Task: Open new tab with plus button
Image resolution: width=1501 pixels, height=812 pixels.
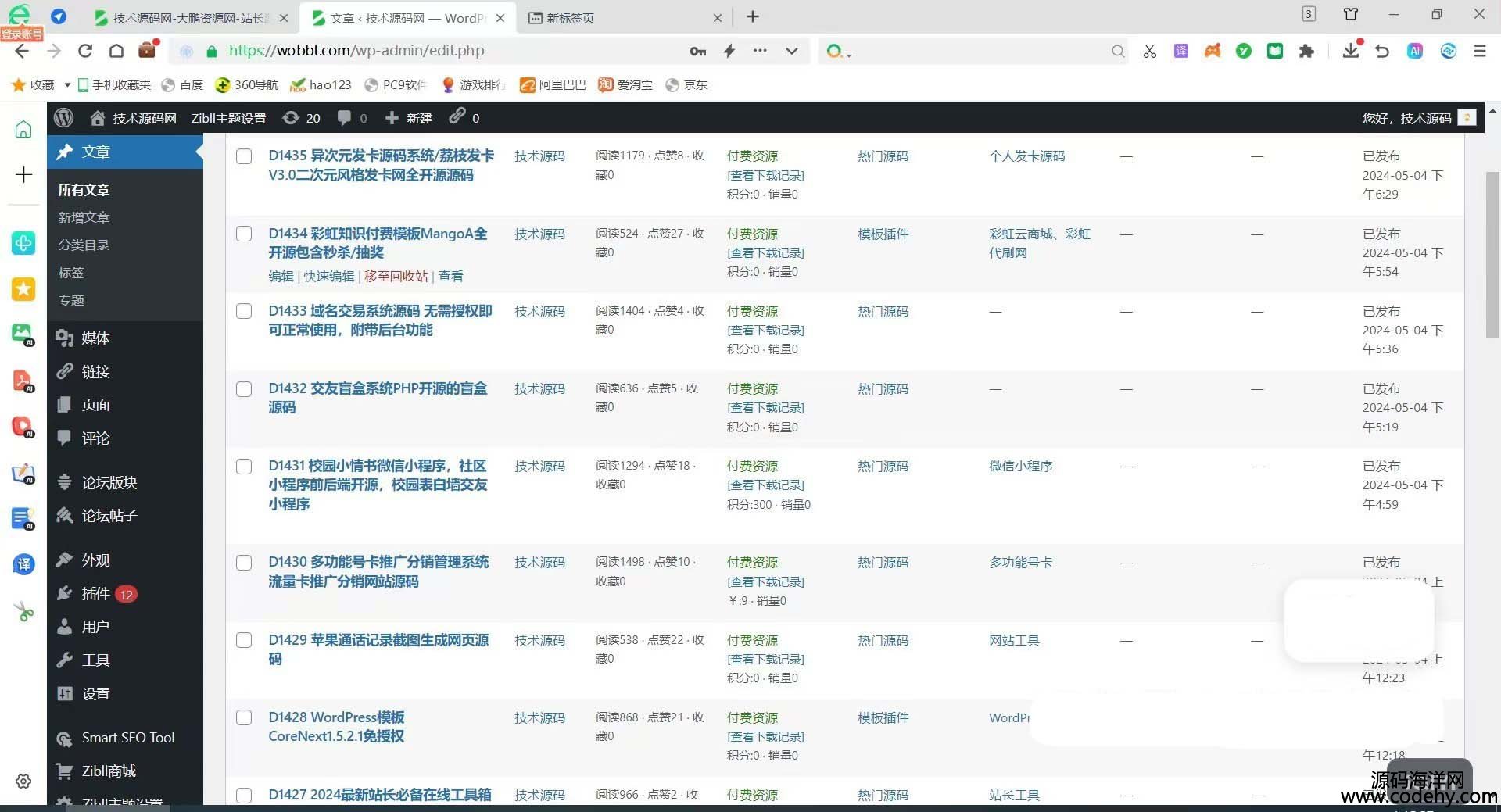Action: pyautogui.click(x=753, y=17)
